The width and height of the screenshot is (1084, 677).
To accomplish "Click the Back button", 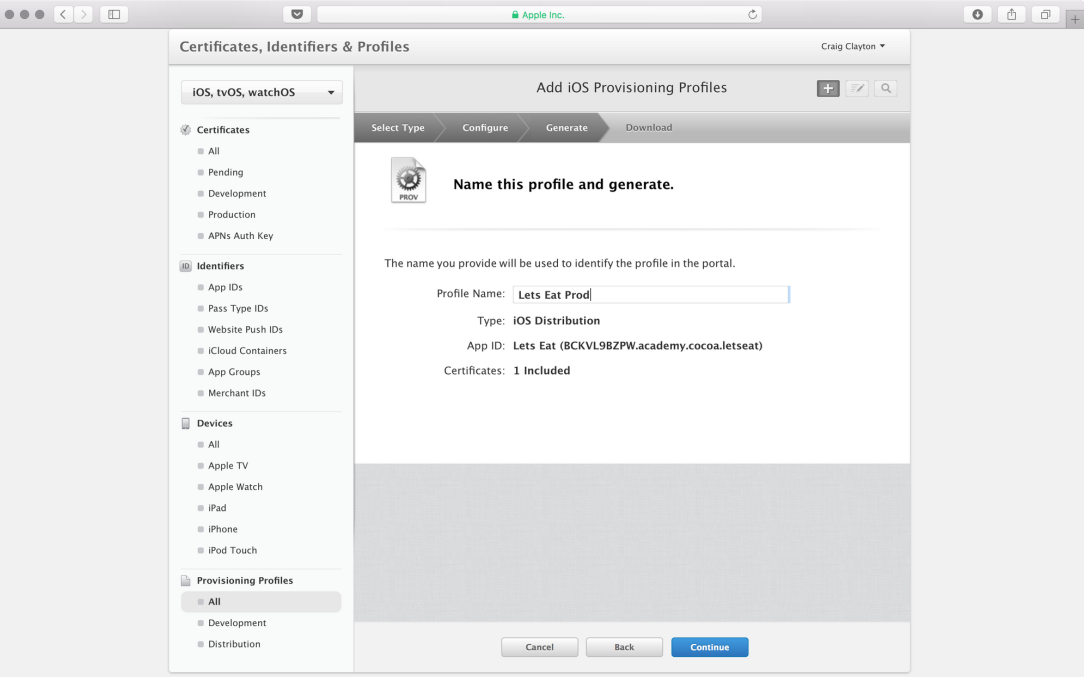I will (x=624, y=647).
